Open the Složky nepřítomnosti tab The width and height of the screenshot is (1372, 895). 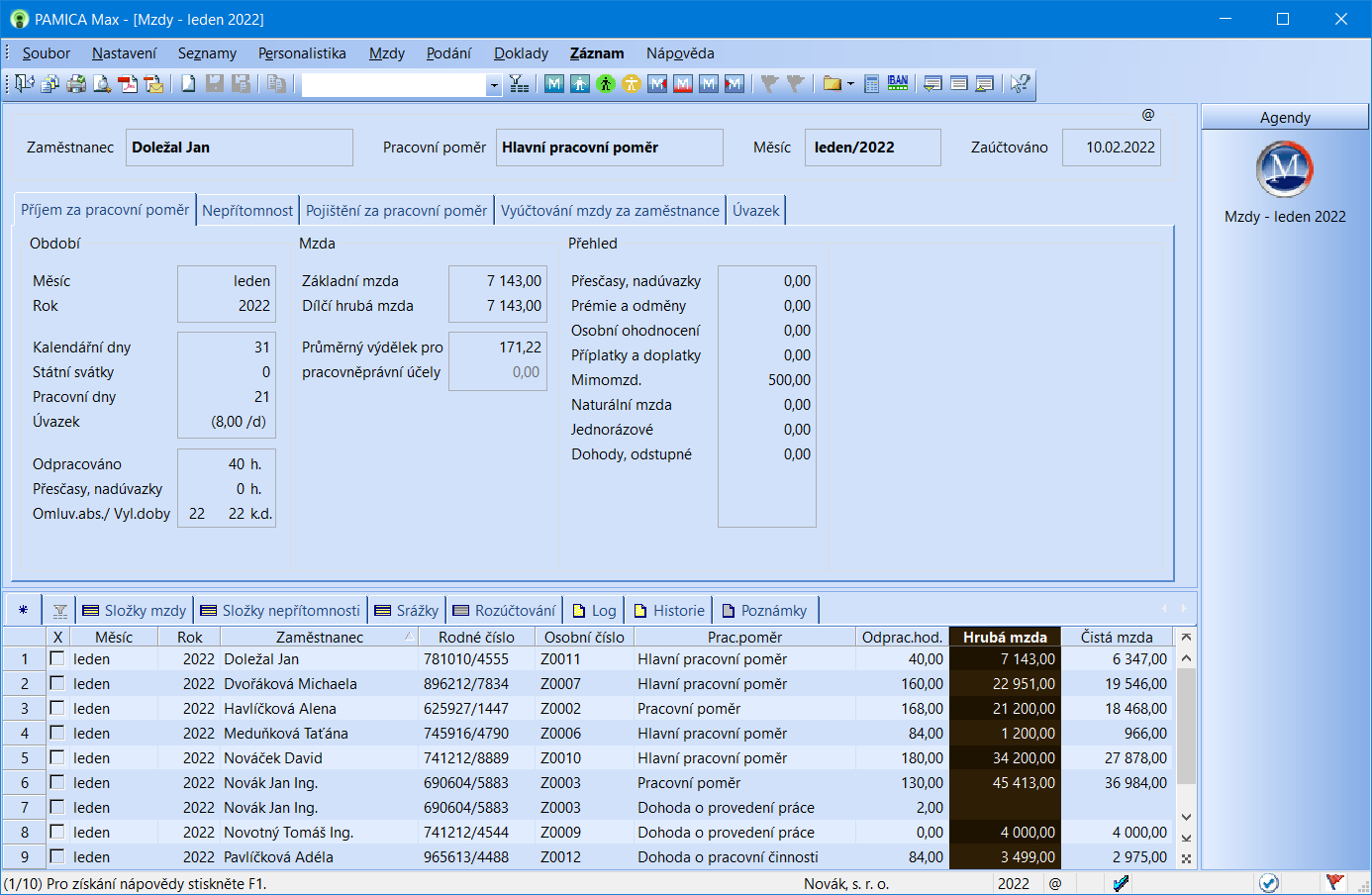280,611
